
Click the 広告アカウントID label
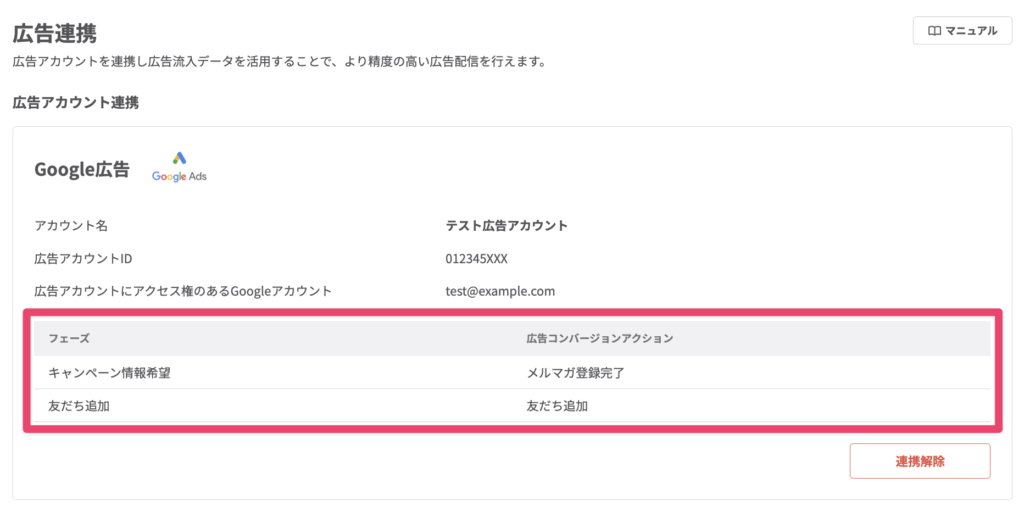83,259
